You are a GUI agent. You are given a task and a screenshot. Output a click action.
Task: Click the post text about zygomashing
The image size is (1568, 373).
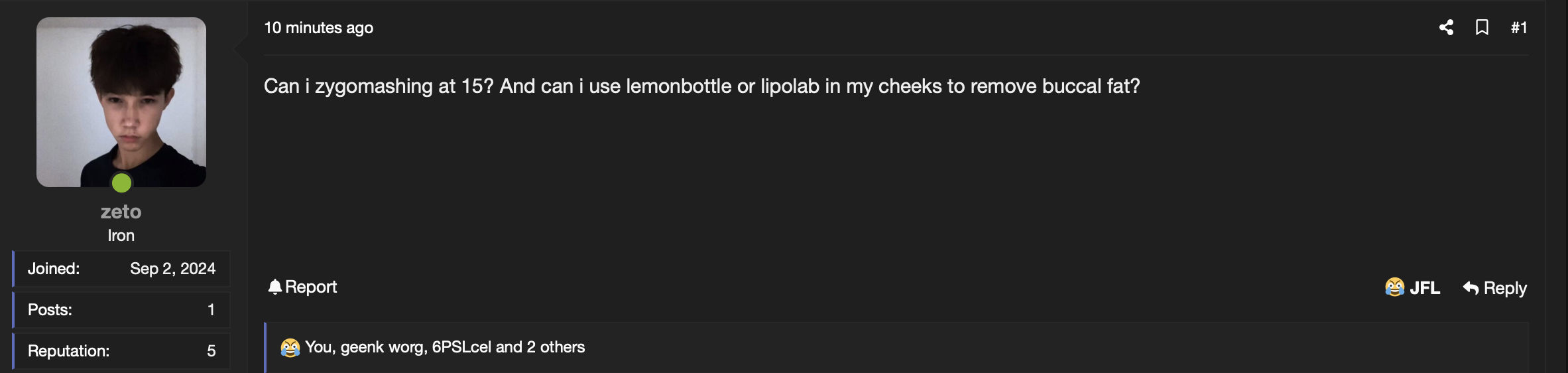click(701, 86)
